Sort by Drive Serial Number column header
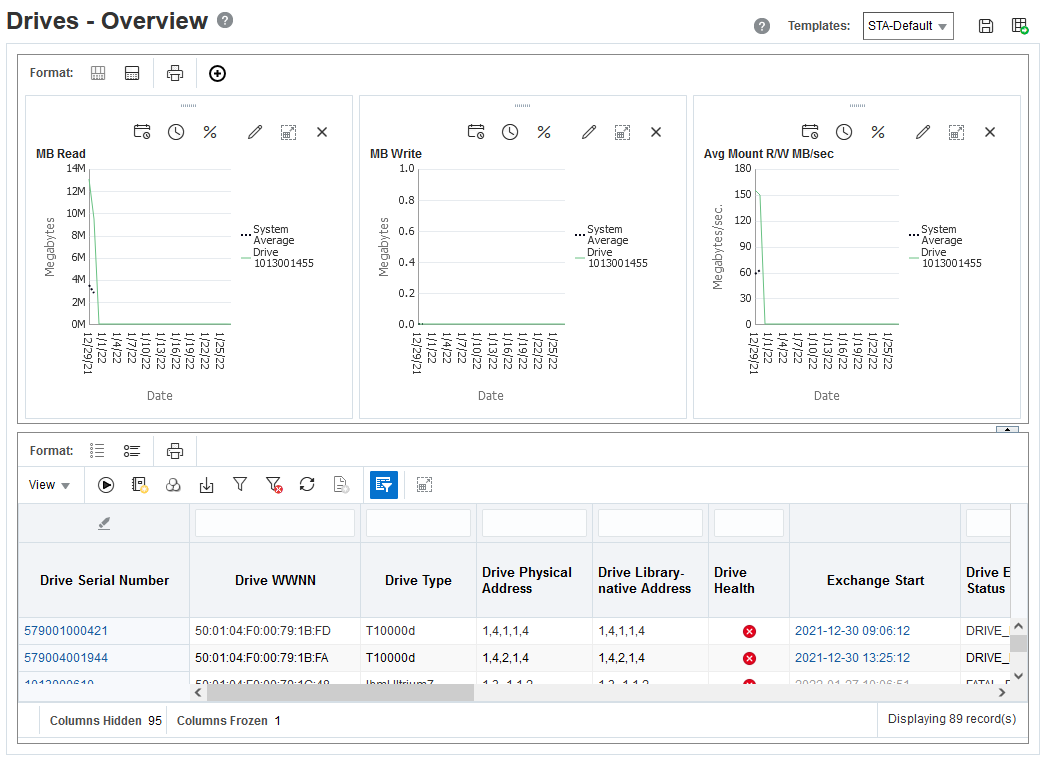The width and height of the screenshot is (1043, 759). click(104, 580)
